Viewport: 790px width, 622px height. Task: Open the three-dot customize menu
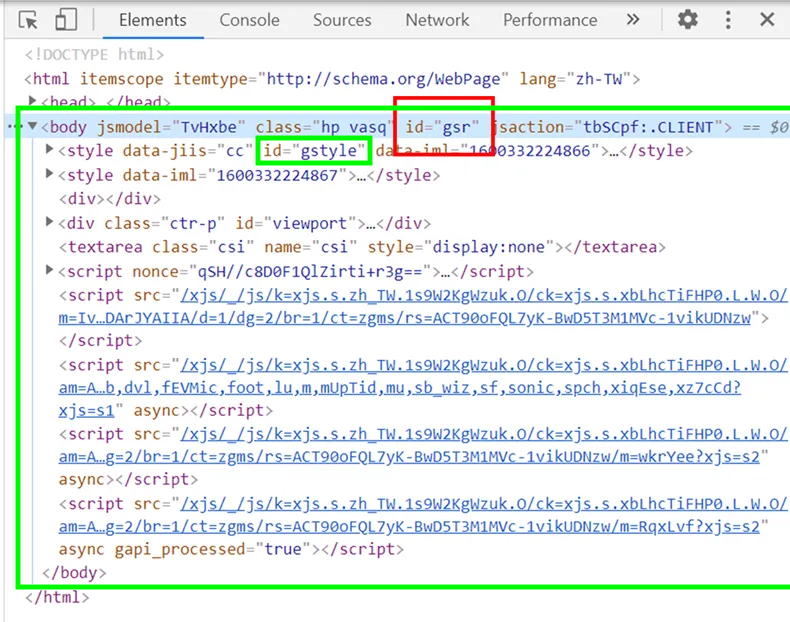pyautogui.click(x=728, y=20)
